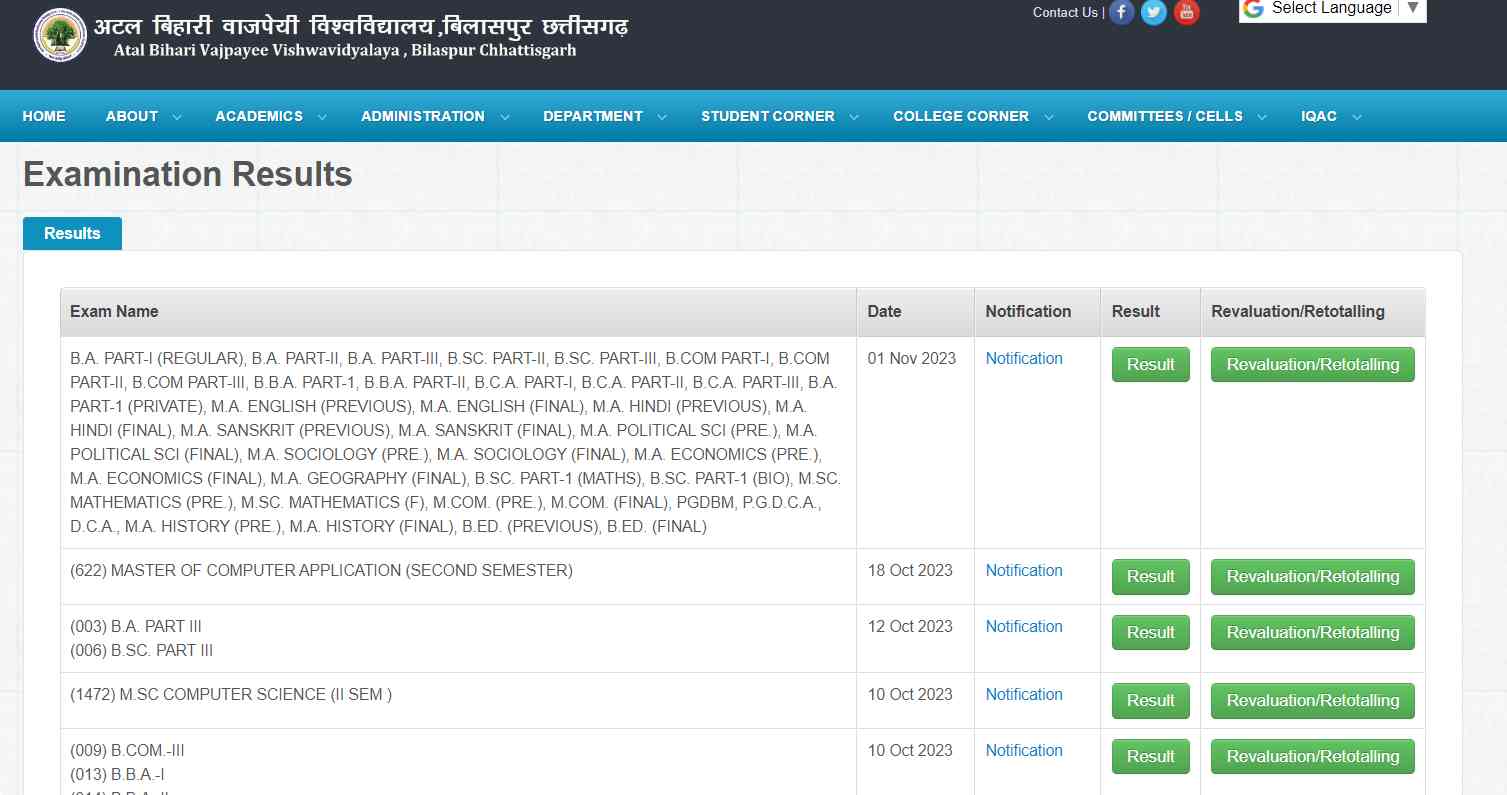This screenshot has height=795, width=1507.
Task: Click the Contact Us link
Action: tap(1065, 12)
